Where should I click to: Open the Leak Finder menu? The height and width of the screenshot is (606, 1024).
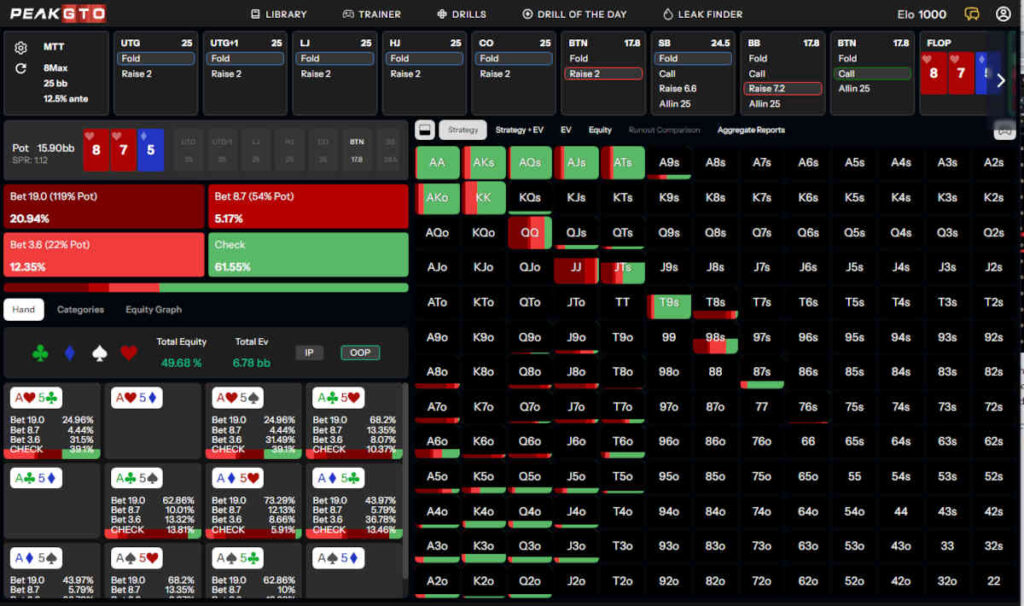703,14
